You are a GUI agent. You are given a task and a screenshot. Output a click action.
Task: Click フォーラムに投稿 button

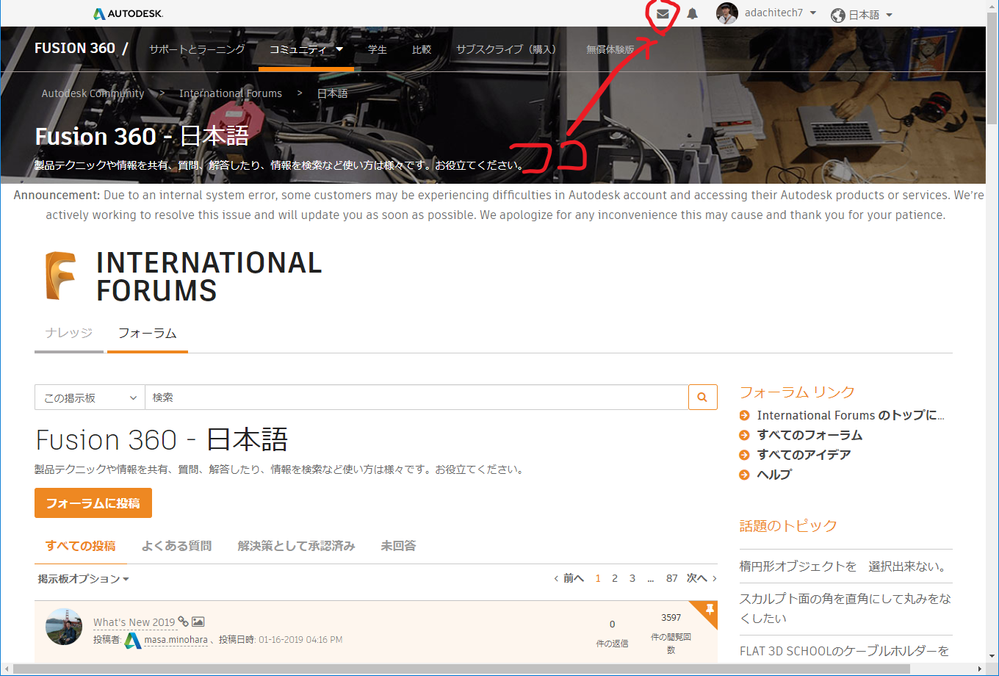(x=93, y=503)
